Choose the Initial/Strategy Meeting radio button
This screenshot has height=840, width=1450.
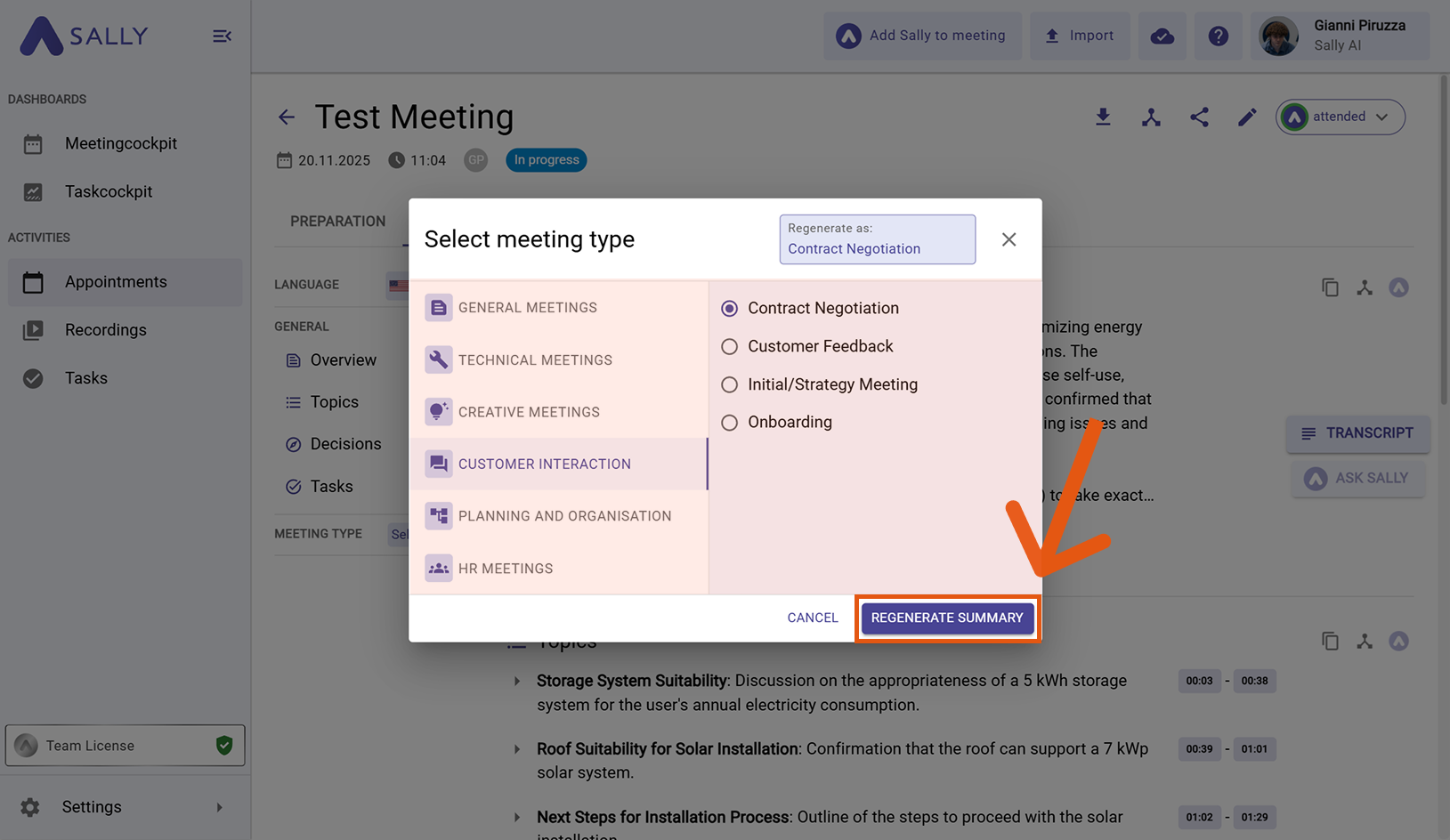pyautogui.click(x=730, y=384)
